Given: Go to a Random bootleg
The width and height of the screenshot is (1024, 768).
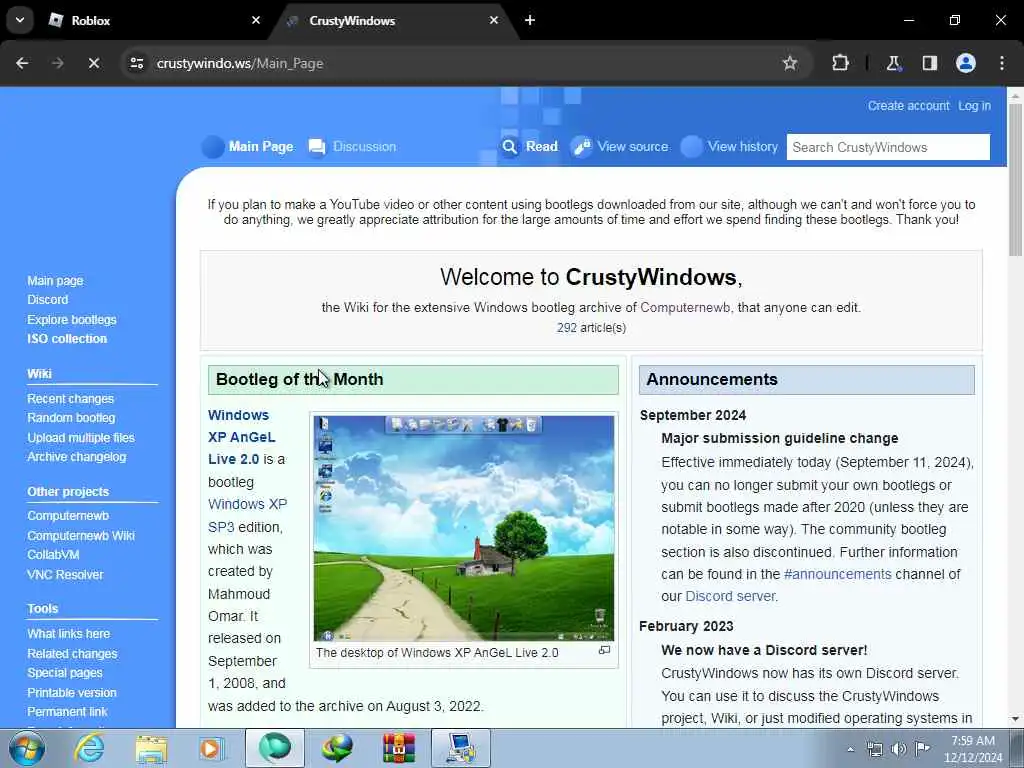Looking at the screenshot, I should coord(71,418).
